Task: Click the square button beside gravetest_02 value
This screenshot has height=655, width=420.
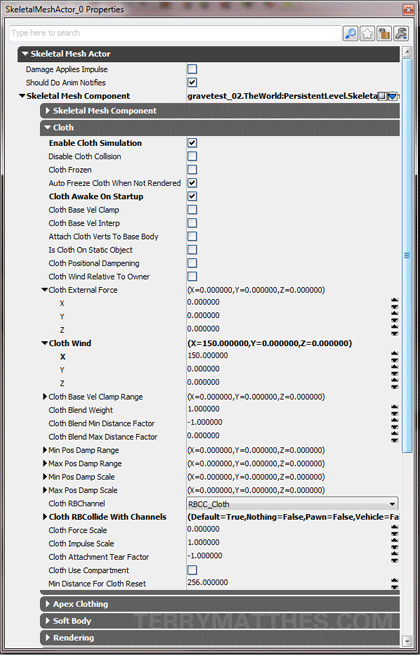Action: point(382,96)
